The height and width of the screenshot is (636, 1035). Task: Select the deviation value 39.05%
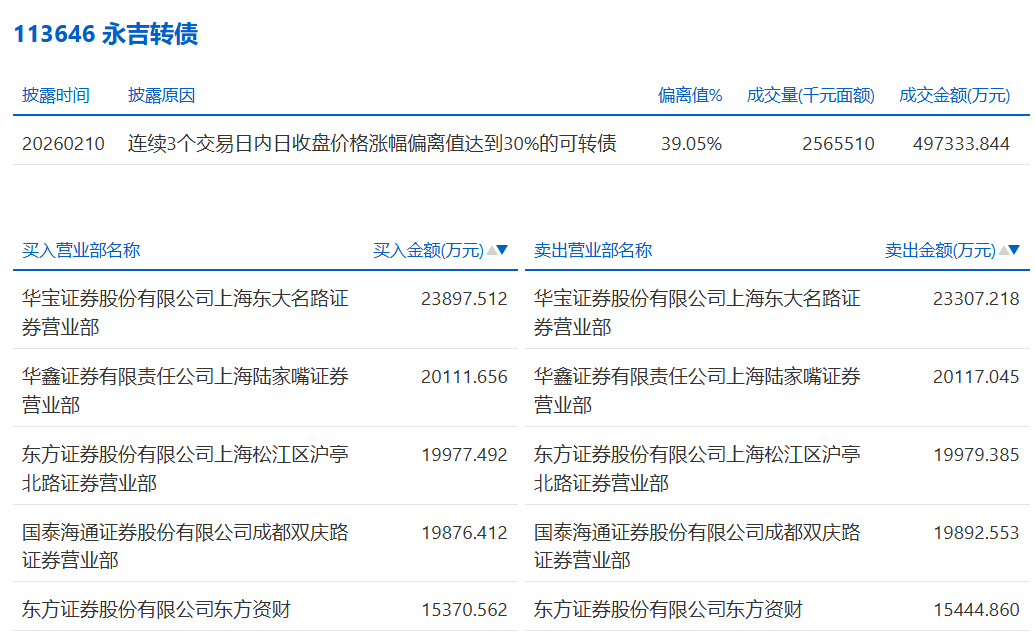[692, 144]
